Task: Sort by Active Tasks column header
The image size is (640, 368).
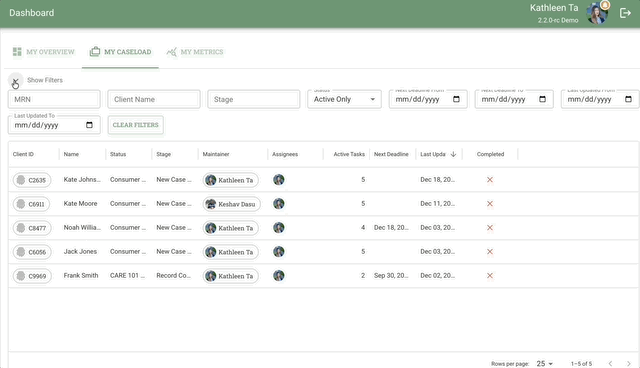Action: (349, 154)
